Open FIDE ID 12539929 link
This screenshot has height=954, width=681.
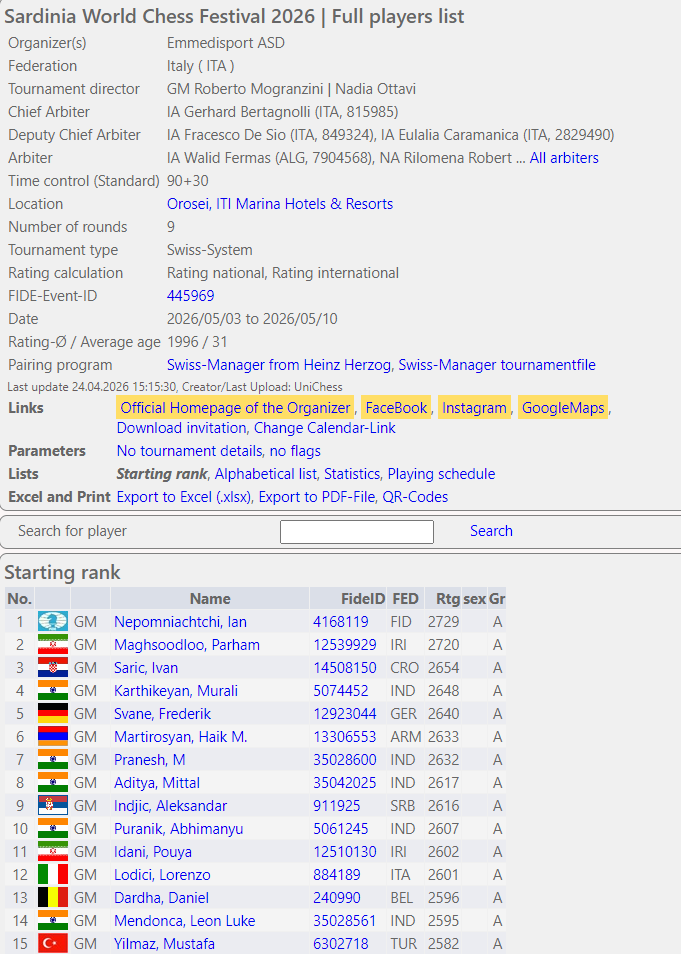[345, 645]
